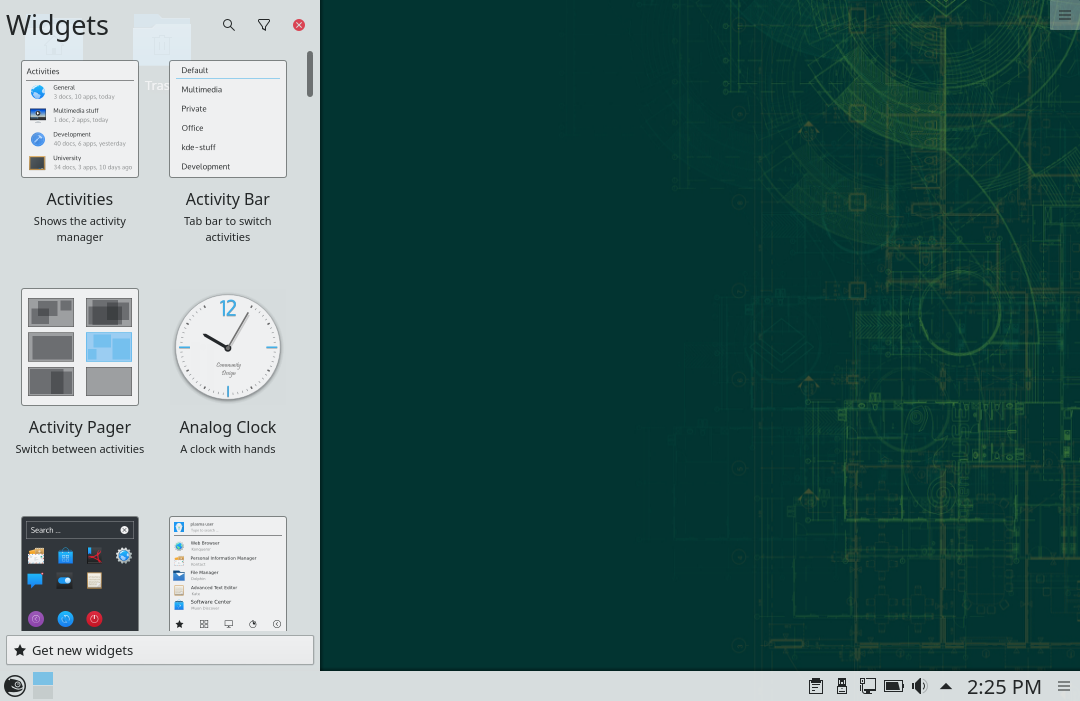Select the dark application dashboard widget preview

(80, 573)
